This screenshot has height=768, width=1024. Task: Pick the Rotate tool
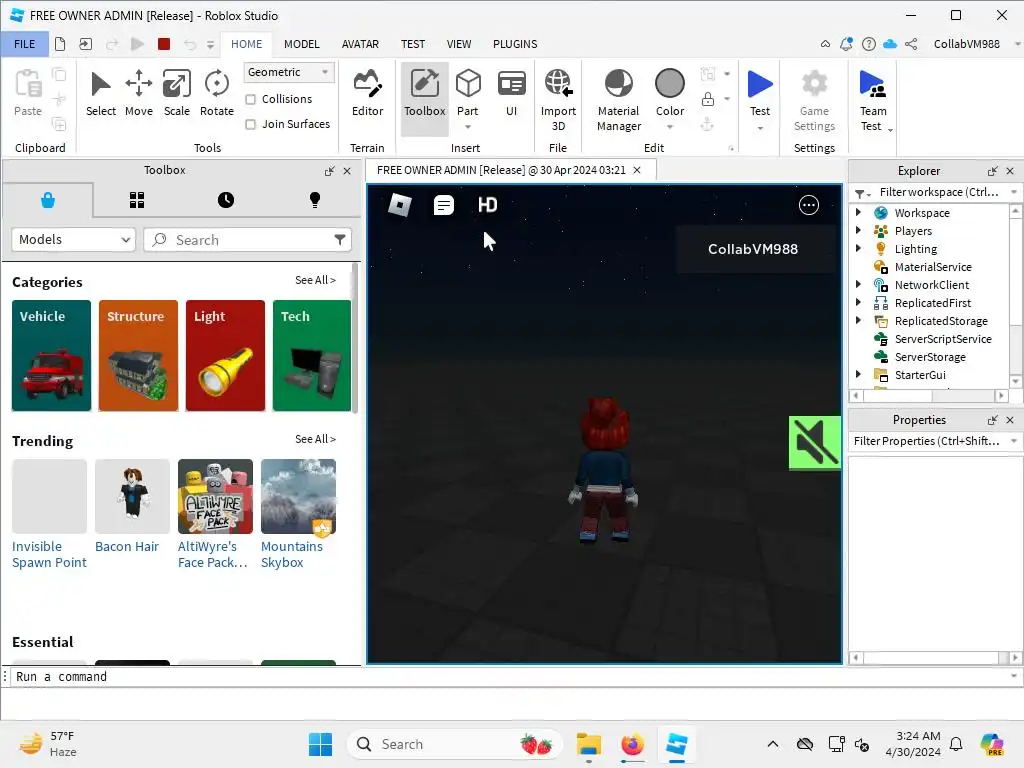coord(217,93)
